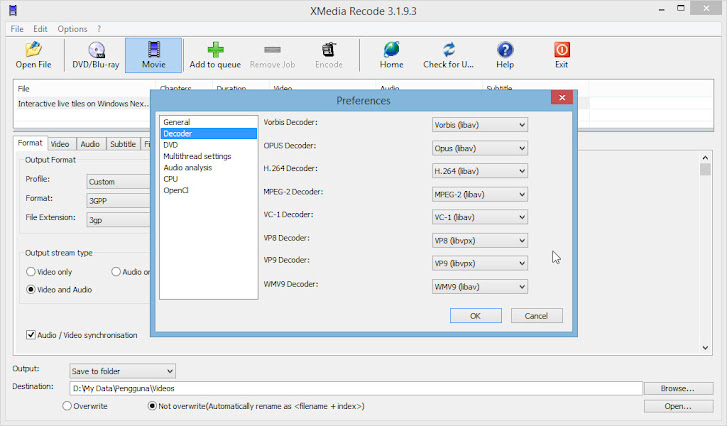Open the Edit menu
This screenshot has height=426, width=727.
click(40, 29)
